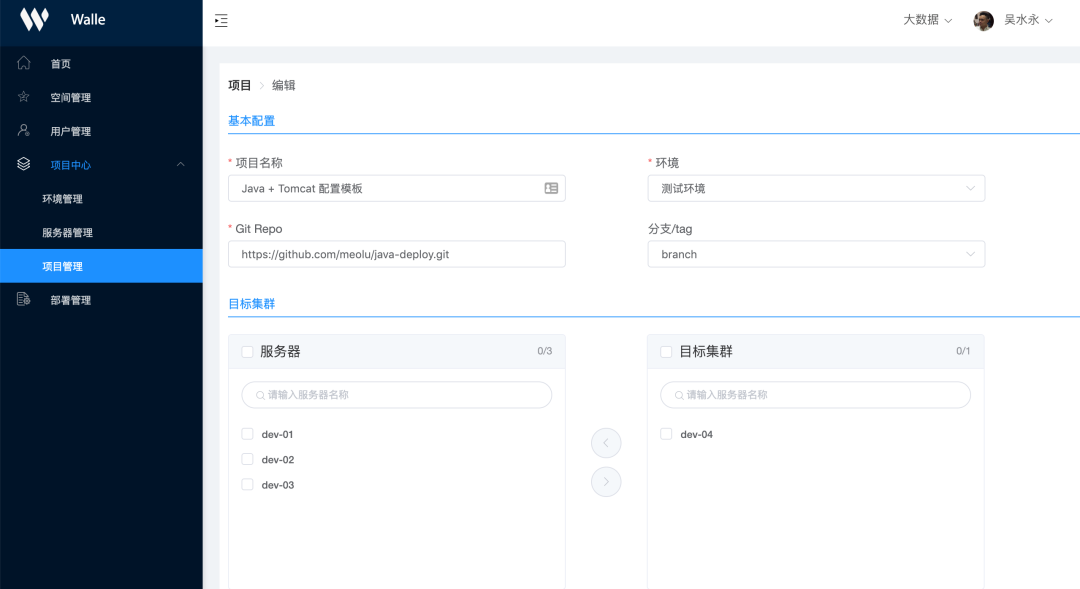Check the dev-01 server checkbox
This screenshot has height=589, width=1080.
[247, 434]
